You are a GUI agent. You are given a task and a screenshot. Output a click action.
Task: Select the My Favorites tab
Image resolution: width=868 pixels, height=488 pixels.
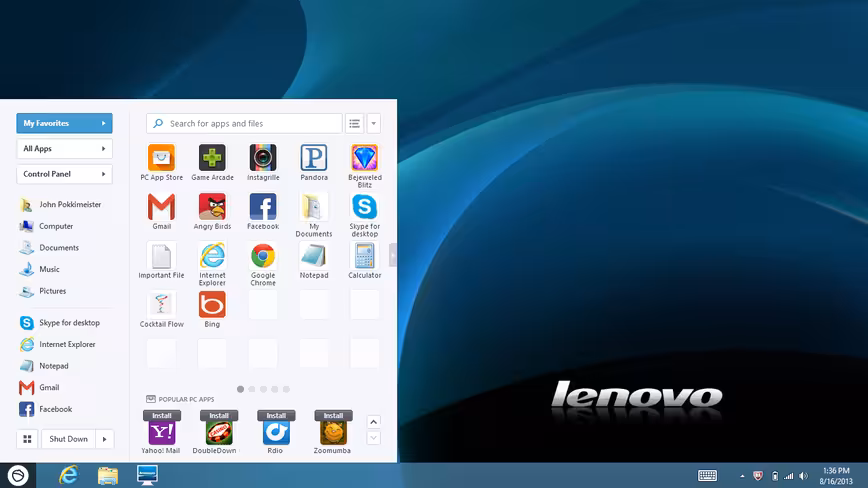pos(64,123)
